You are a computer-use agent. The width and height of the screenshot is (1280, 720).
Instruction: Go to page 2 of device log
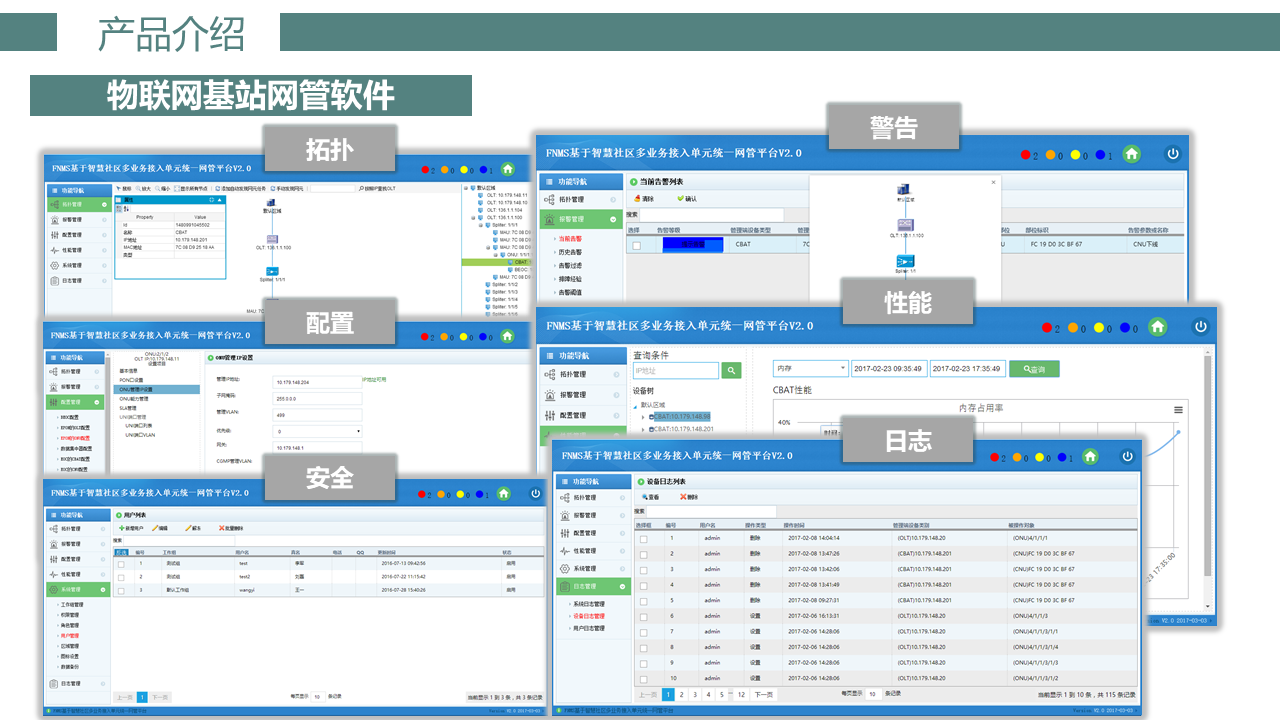click(x=680, y=694)
